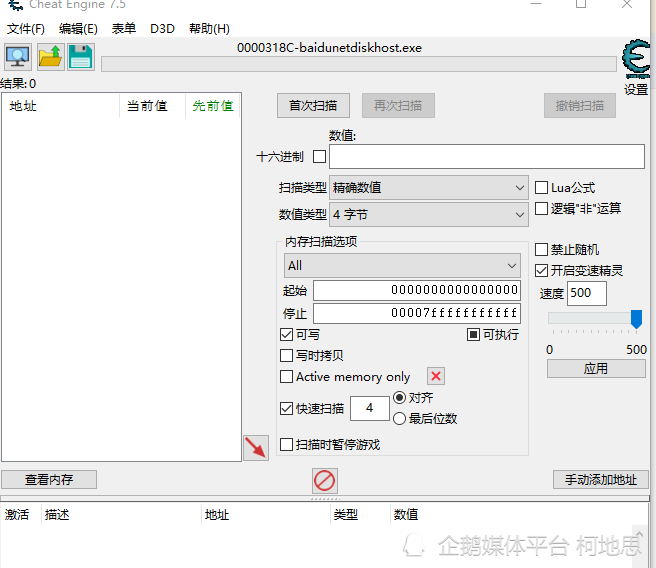Screen dimensions: 656x568
Task: Open the 扫描类型 scan type dropdown
Action: click(x=429, y=187)
